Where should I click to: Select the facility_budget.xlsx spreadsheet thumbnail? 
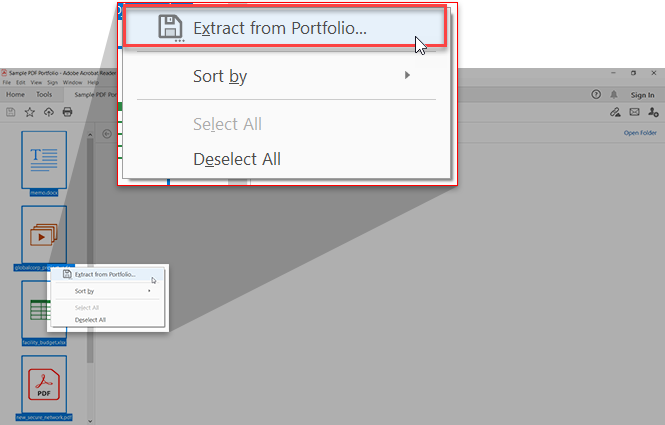point(36,310)
